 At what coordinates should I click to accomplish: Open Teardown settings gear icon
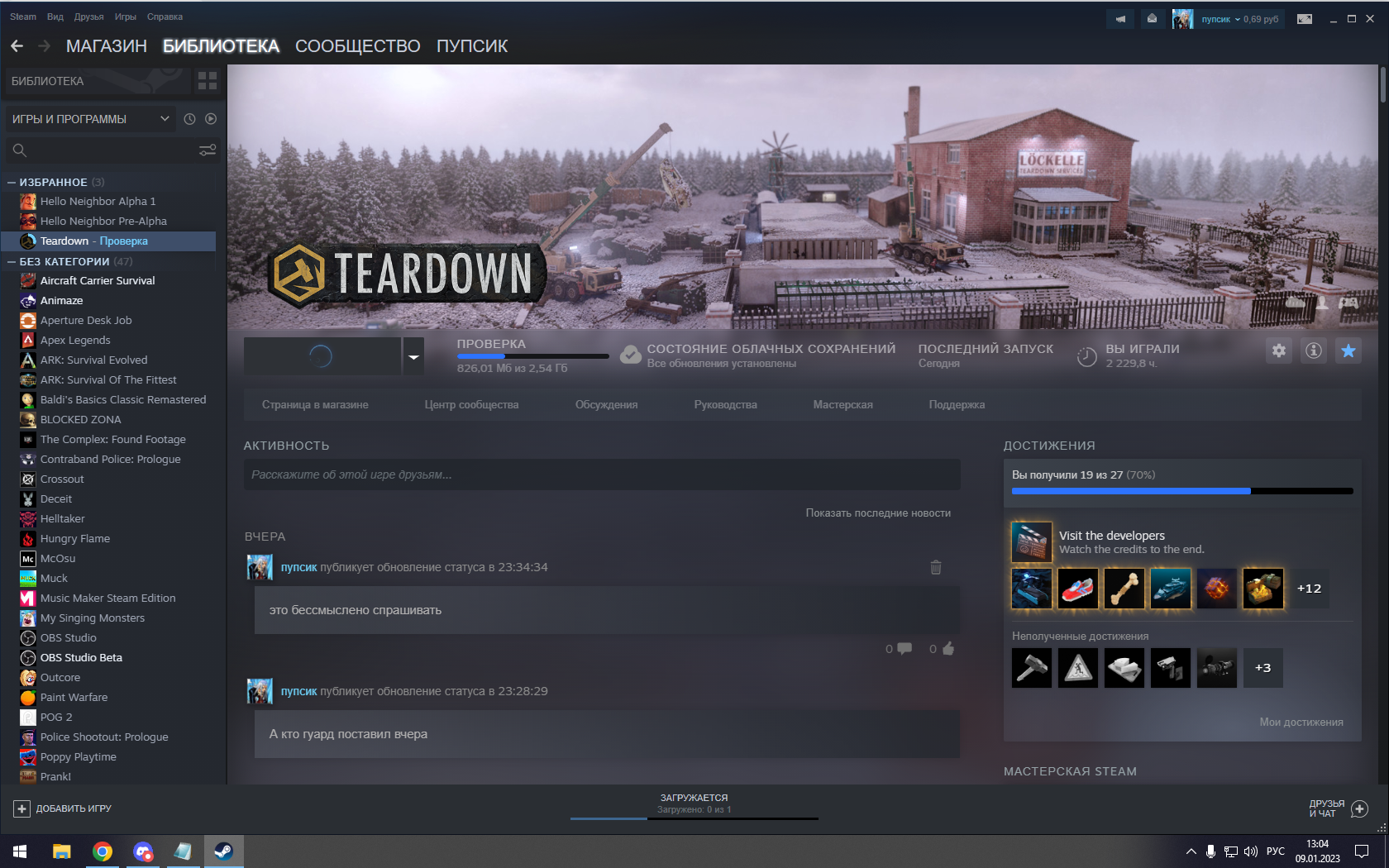[1279, 351]
